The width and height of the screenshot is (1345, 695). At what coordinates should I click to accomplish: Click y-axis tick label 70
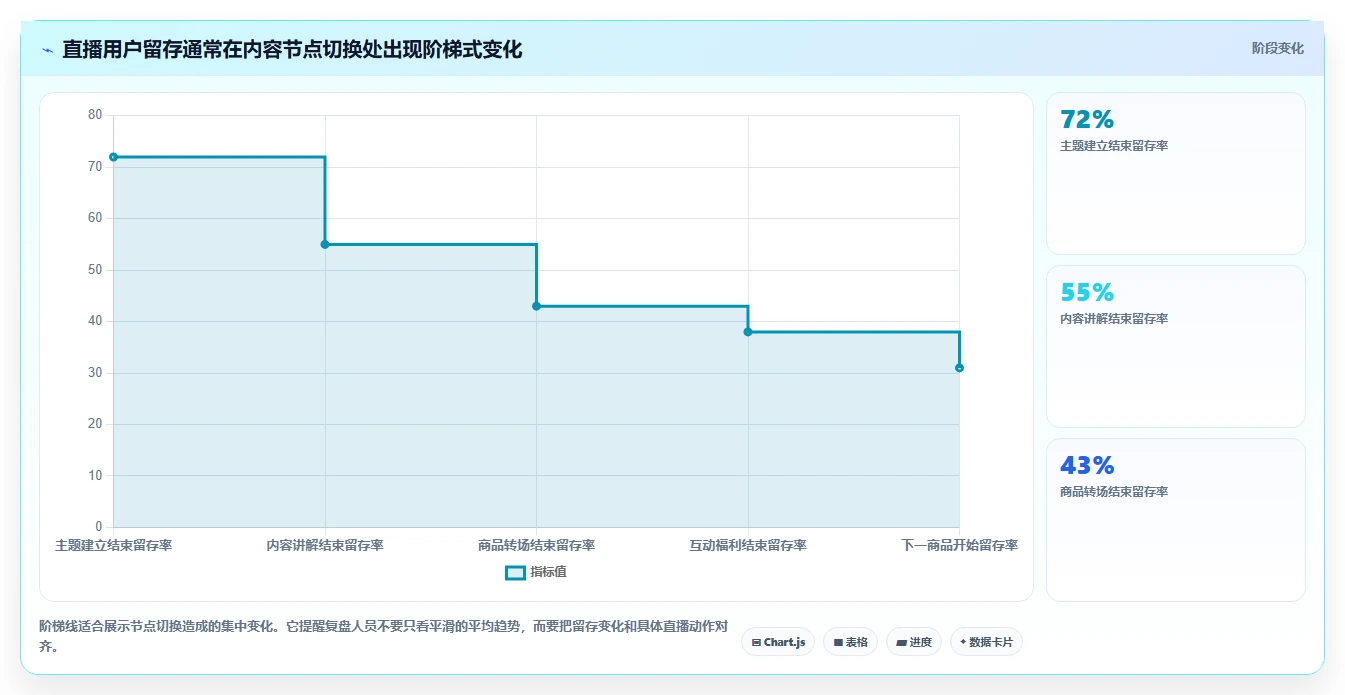95,167
